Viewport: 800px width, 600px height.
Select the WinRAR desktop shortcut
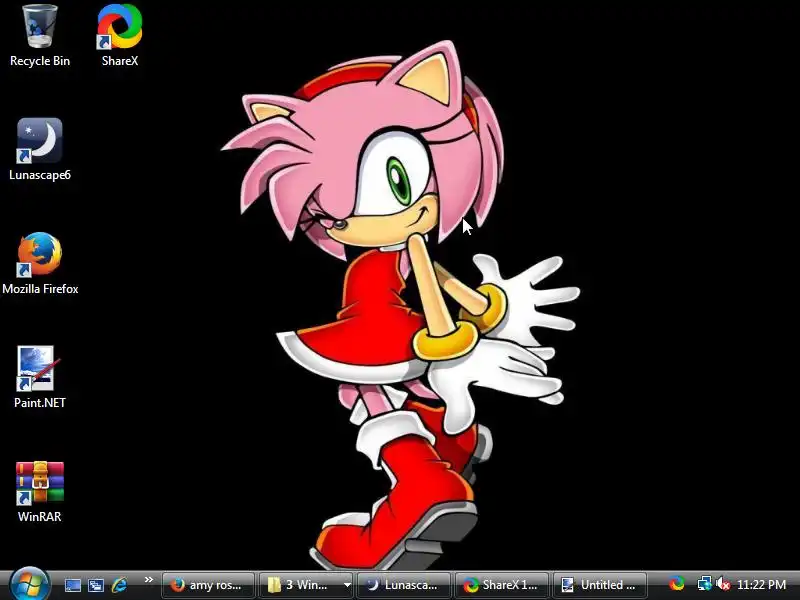pyautogui.click(x=40, y=491)
